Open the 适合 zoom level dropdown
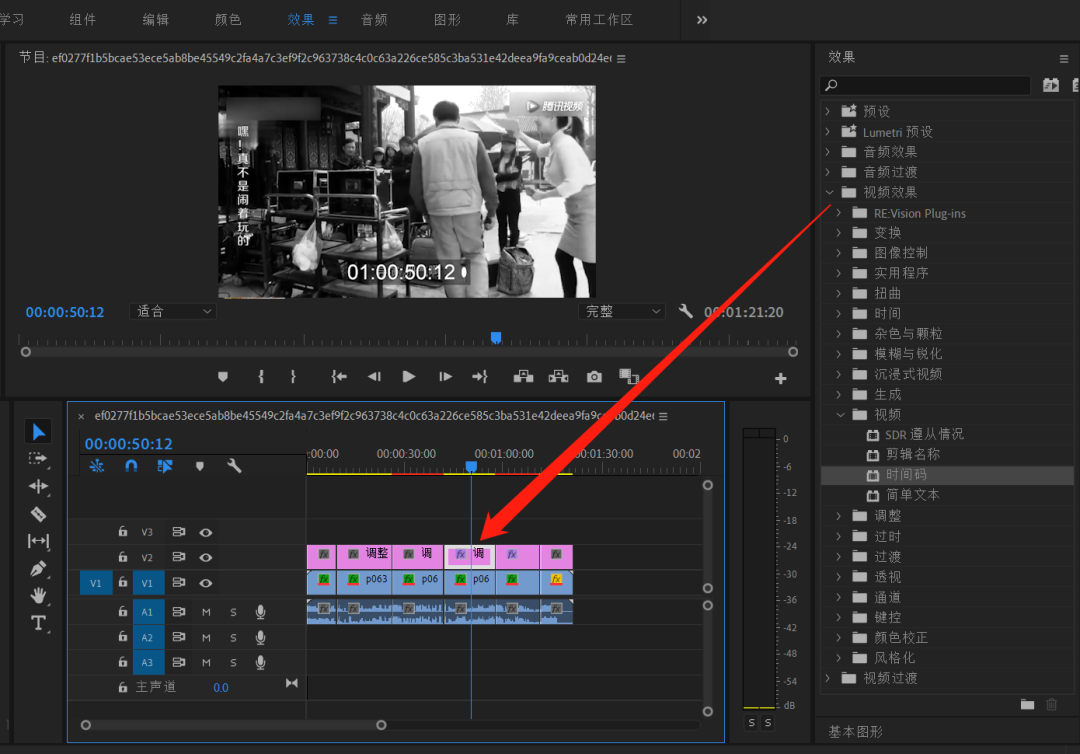The height and width of the screenshot is (754, 1080). [174, 312]
